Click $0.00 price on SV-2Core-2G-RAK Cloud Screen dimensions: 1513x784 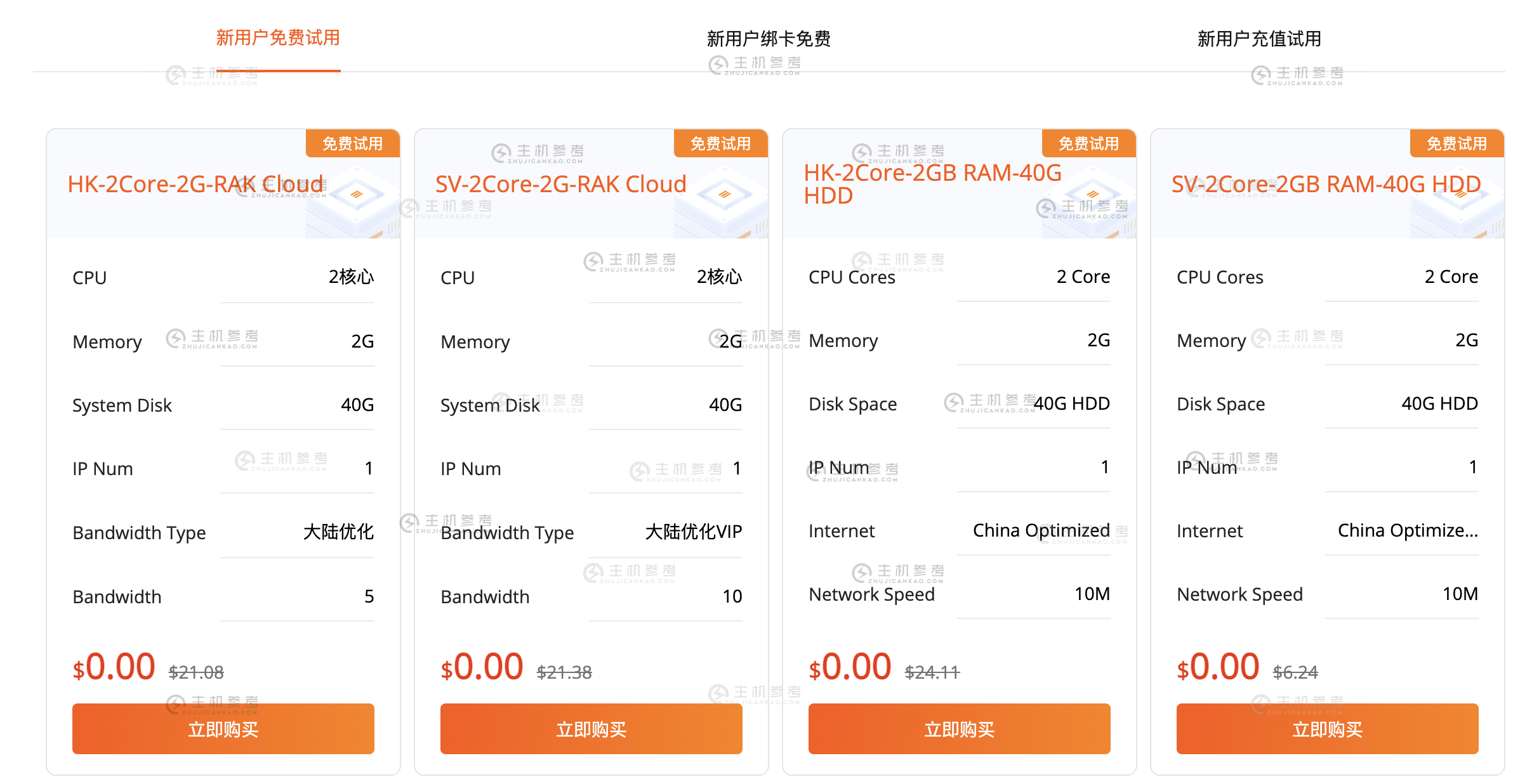482,667
